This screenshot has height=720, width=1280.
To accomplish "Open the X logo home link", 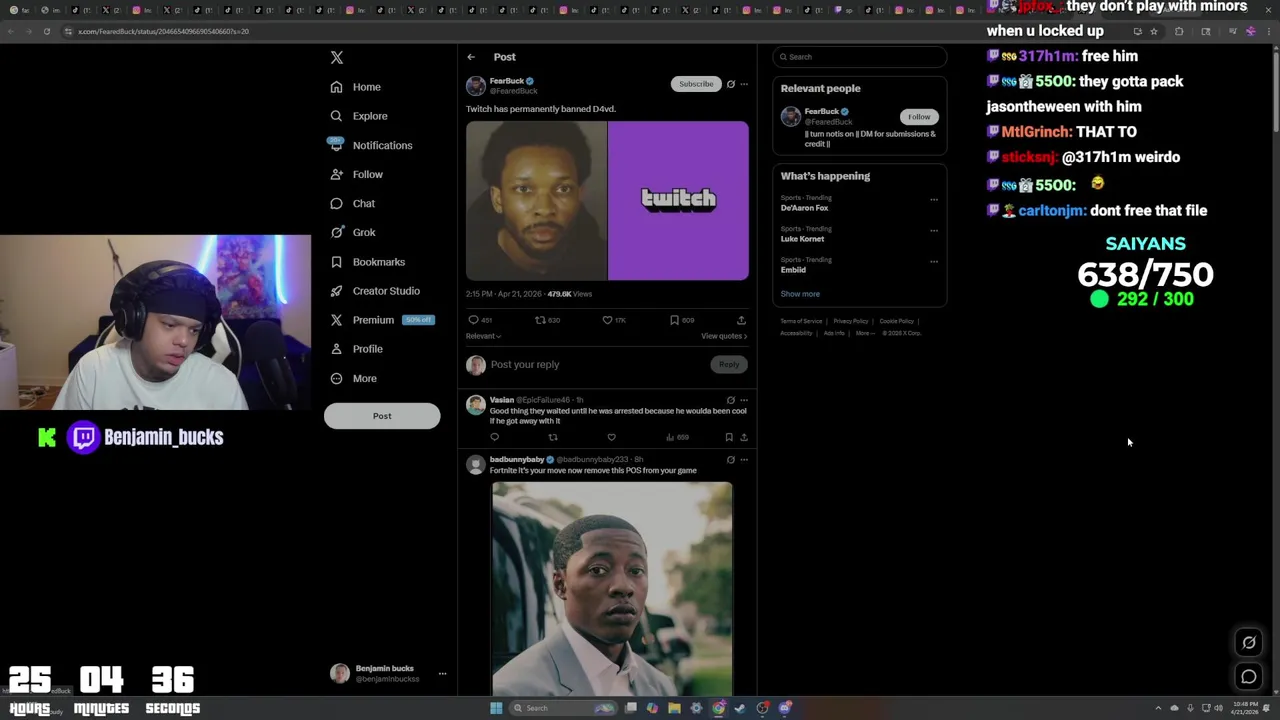I will pos(337,58).
